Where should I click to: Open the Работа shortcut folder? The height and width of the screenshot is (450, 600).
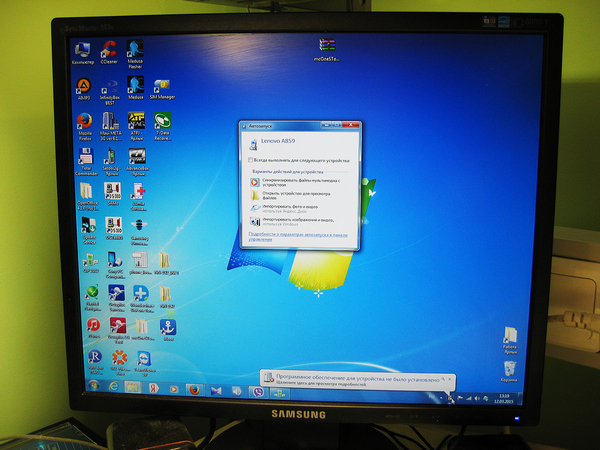(510, 340)
